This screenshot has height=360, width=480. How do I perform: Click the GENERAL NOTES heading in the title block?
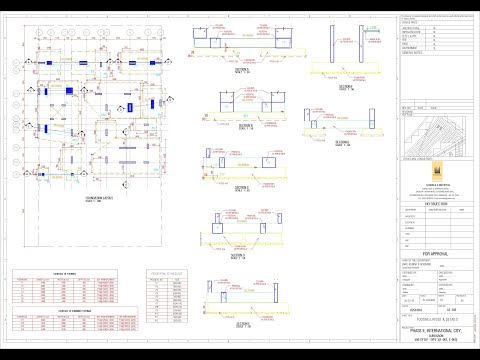click(x=412, y=53)
